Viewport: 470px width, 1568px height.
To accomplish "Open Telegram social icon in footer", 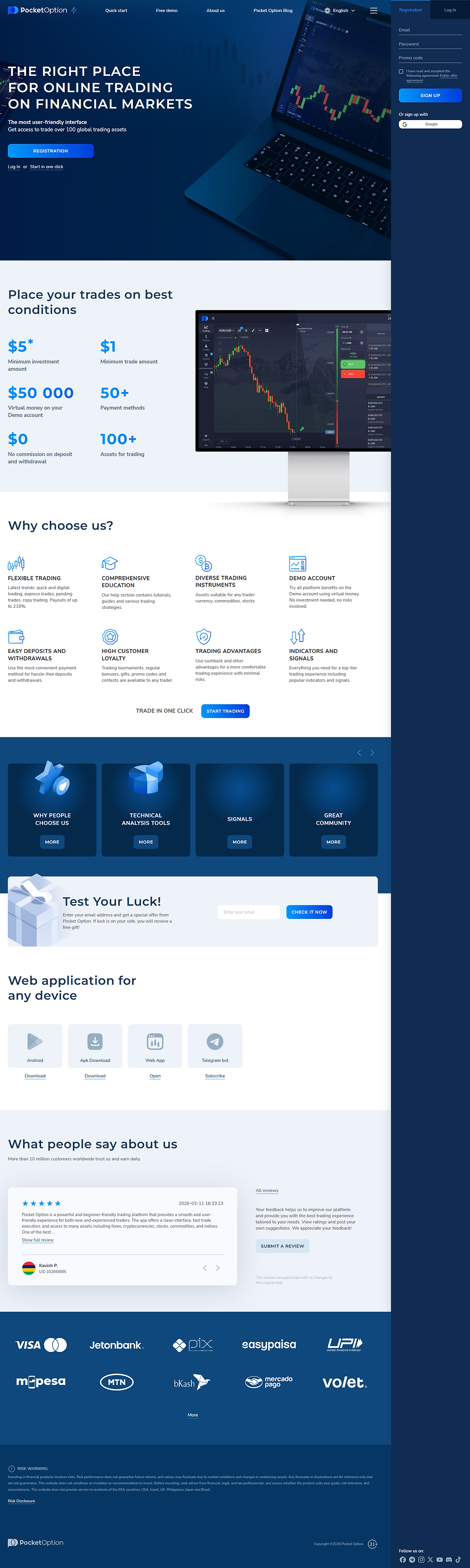I will pyautogui.click(x=411, y=1560).
